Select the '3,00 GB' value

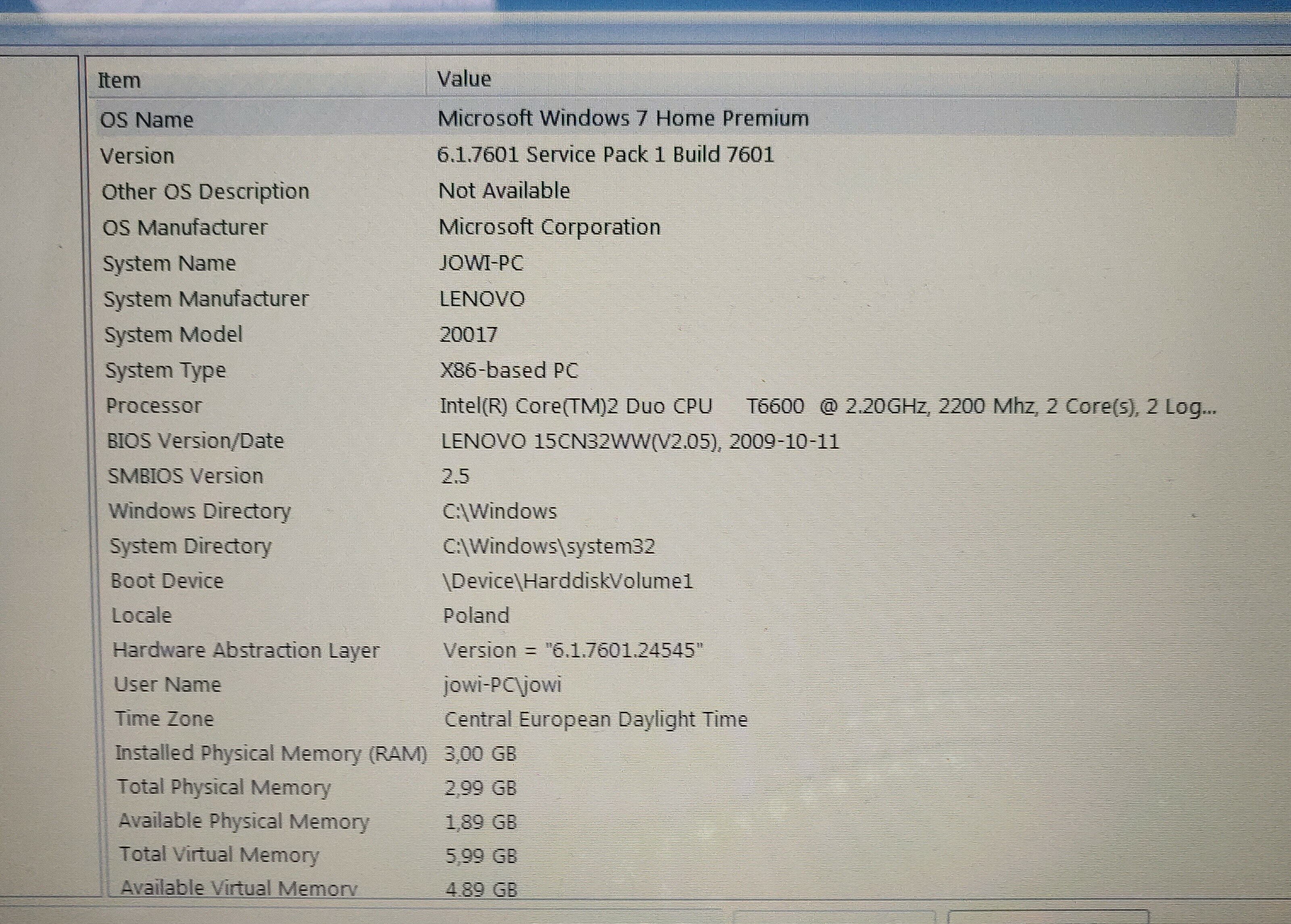pos(480,754)
